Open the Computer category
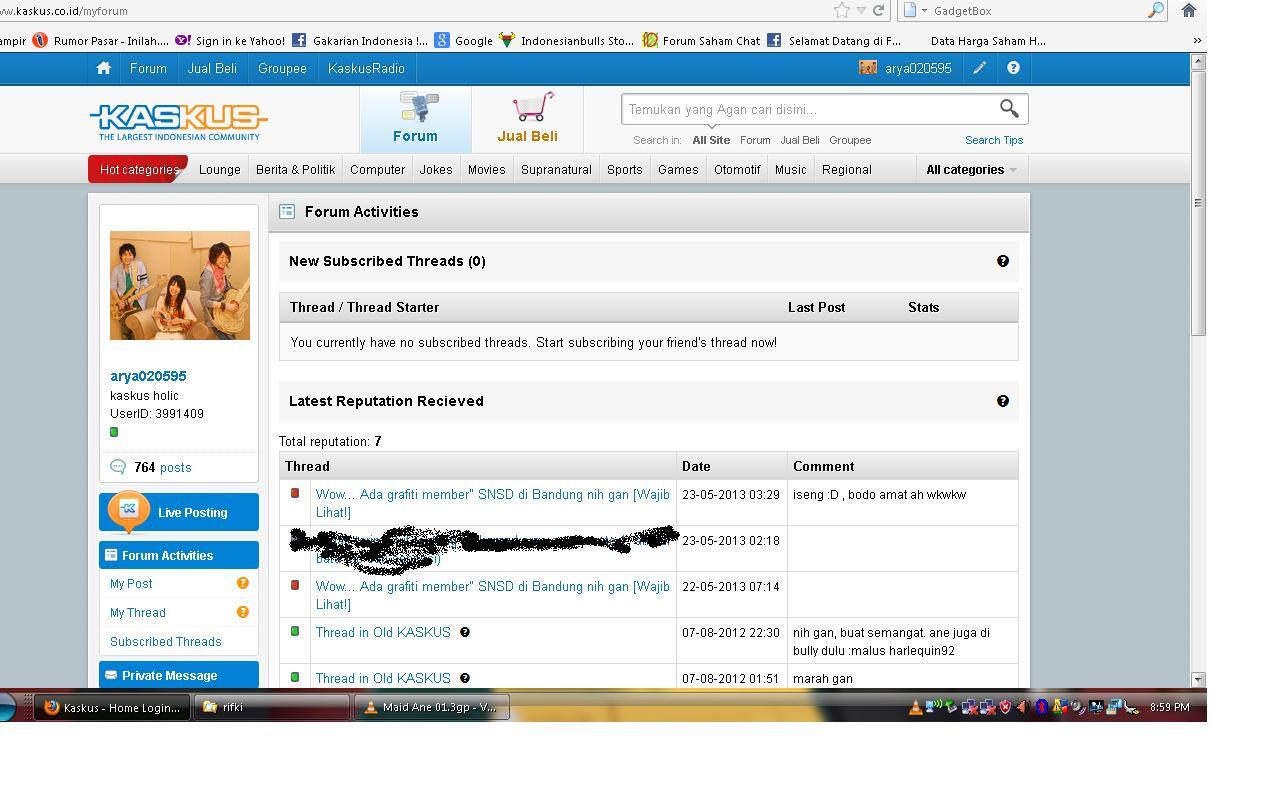The image size is (1280, 800). [377, 169]
